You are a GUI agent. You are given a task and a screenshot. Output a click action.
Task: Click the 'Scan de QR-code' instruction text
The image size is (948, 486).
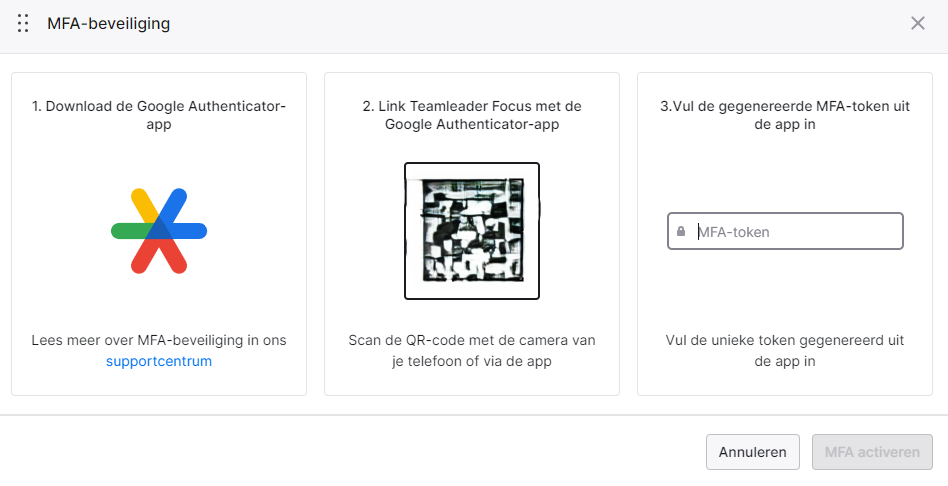(472, 351)
